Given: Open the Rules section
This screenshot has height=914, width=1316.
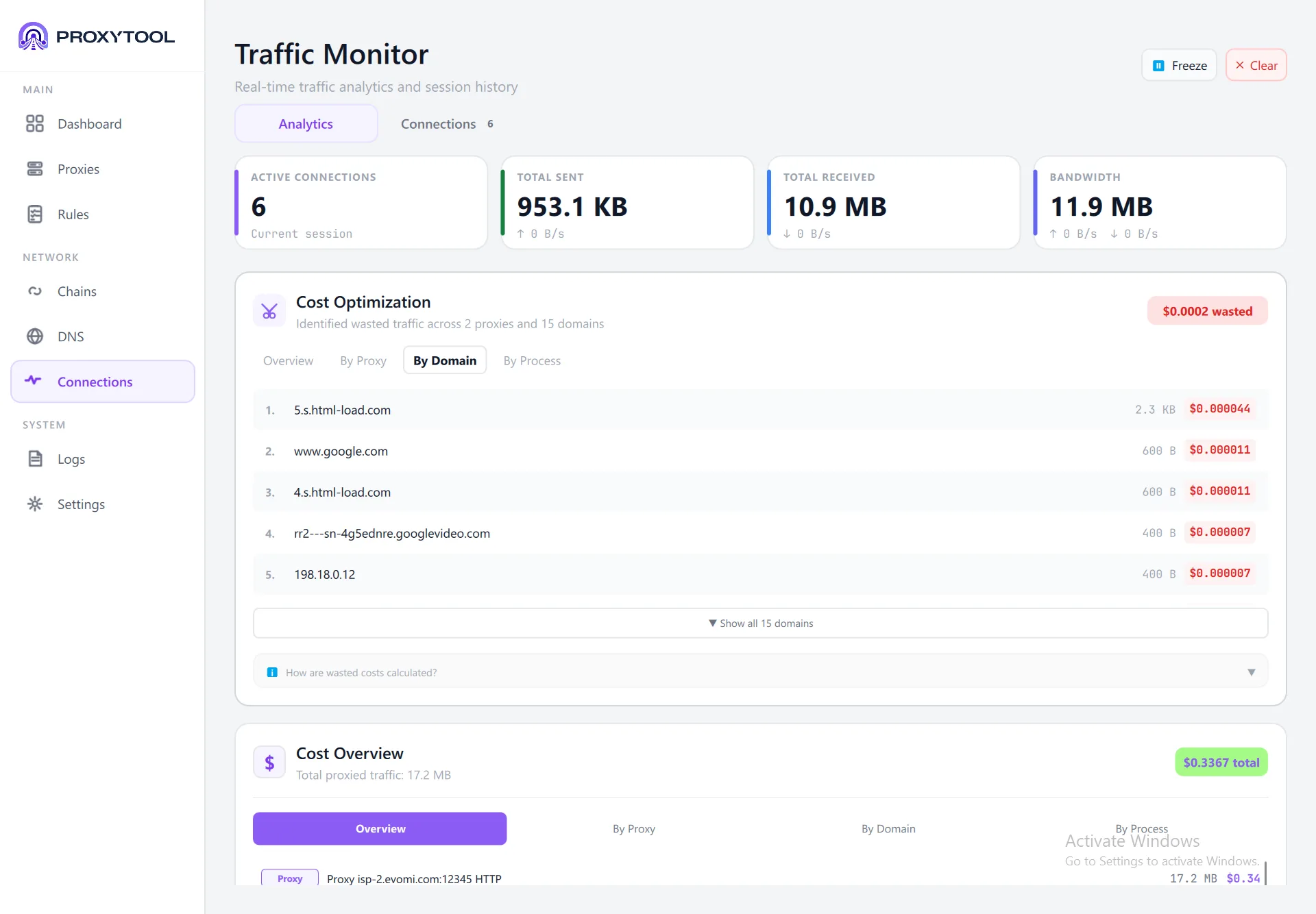Looking at the screenshot, I should click(x=103, y=214).
